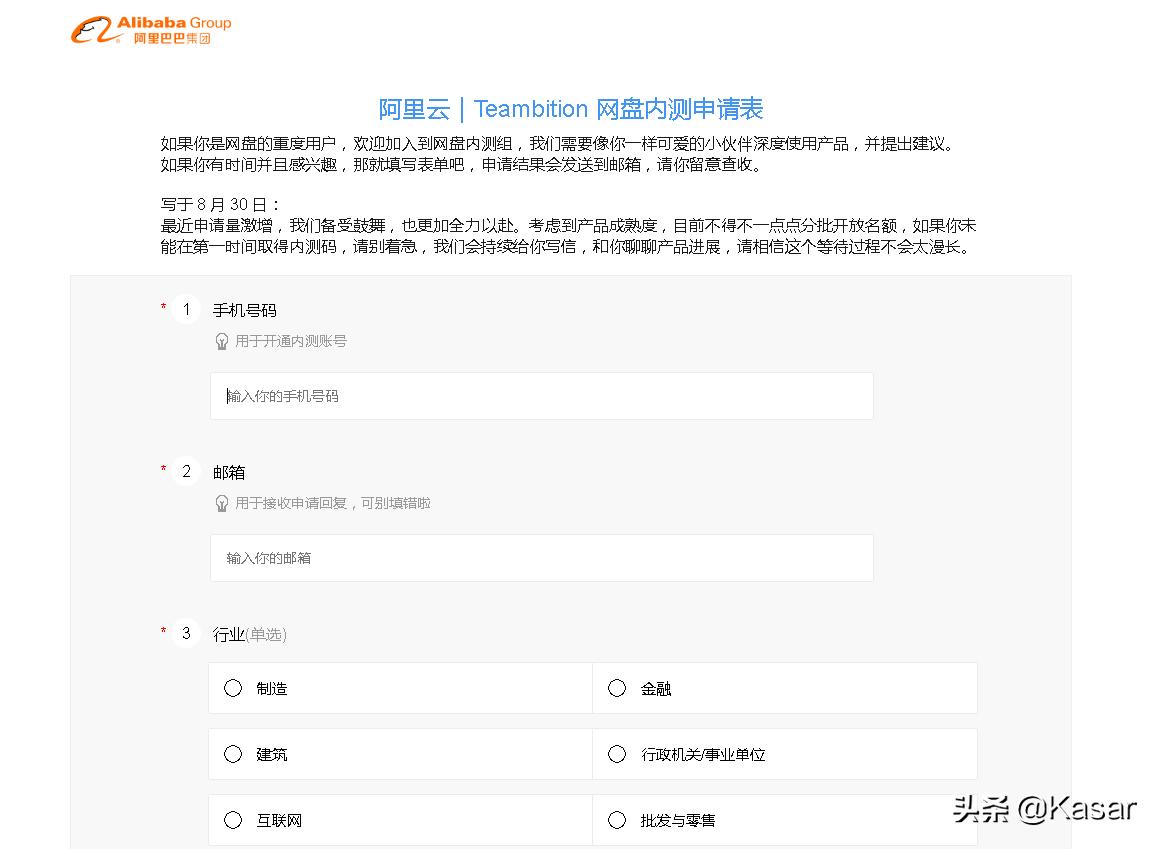Click the circled number 2 beside 邮箱

(186, 471)
